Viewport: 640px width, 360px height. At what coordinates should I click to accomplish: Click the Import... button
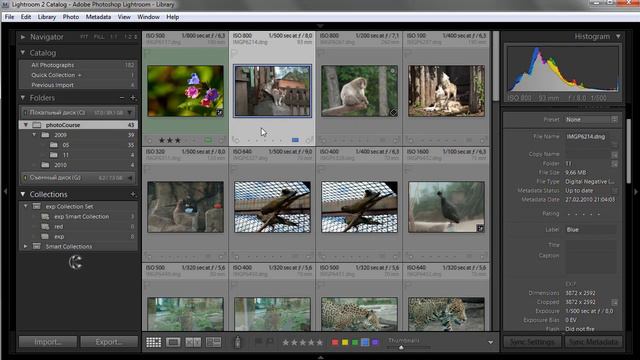point(48,342)
